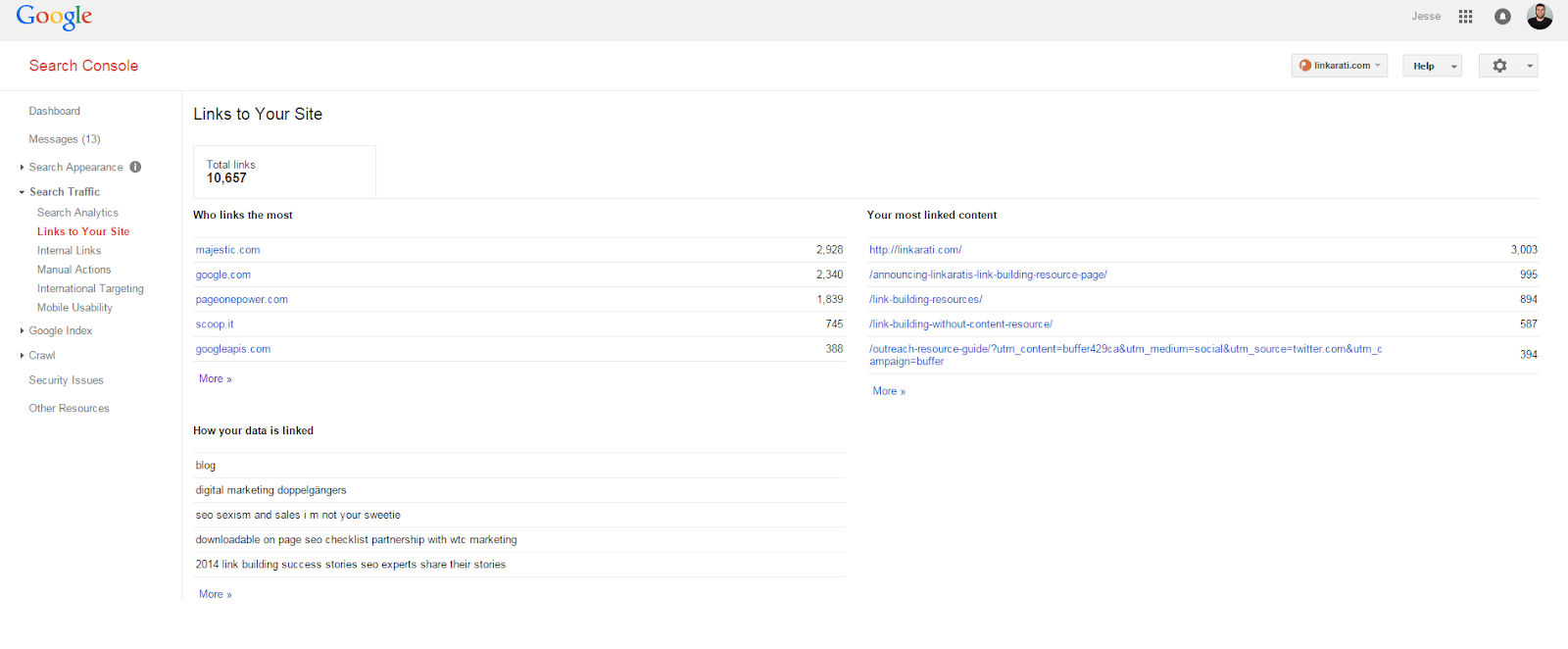Open the settings gear icon
The height and width of the screenshot is (649, 1568).
(1499, 66)
